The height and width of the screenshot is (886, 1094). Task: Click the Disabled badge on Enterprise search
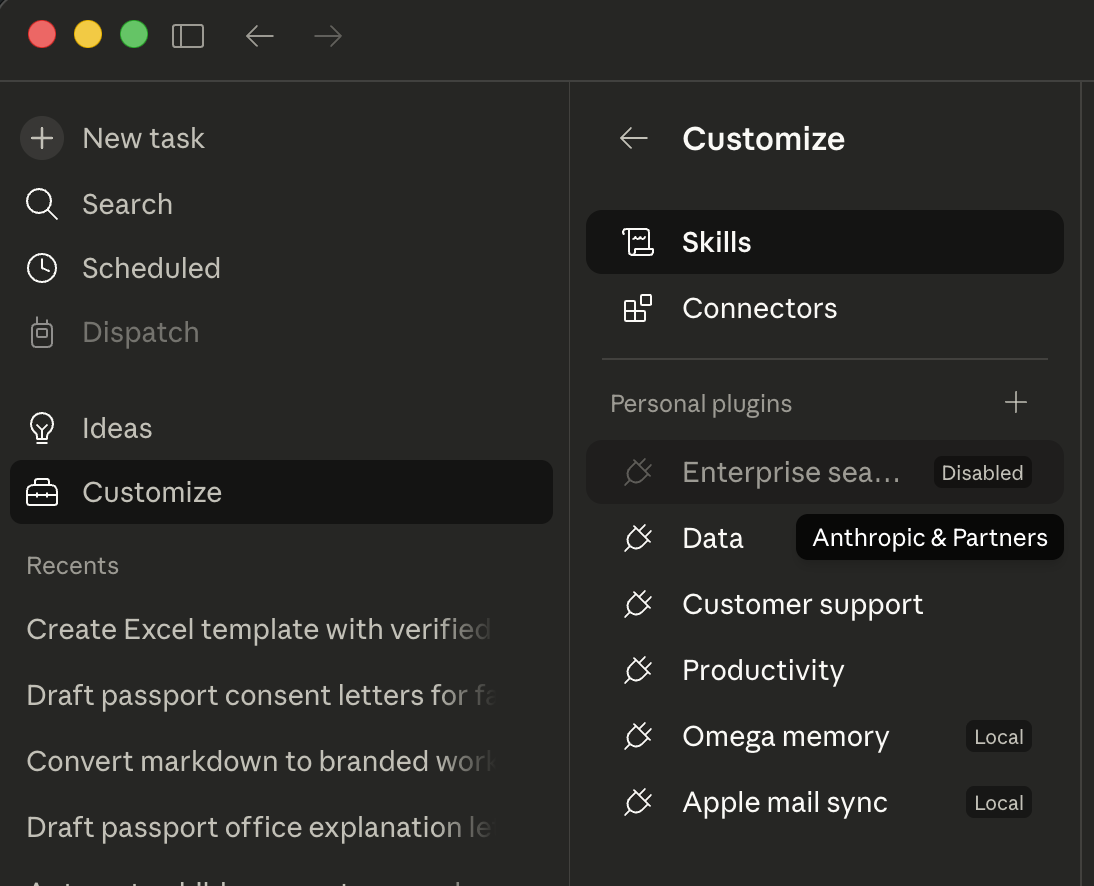982,472
